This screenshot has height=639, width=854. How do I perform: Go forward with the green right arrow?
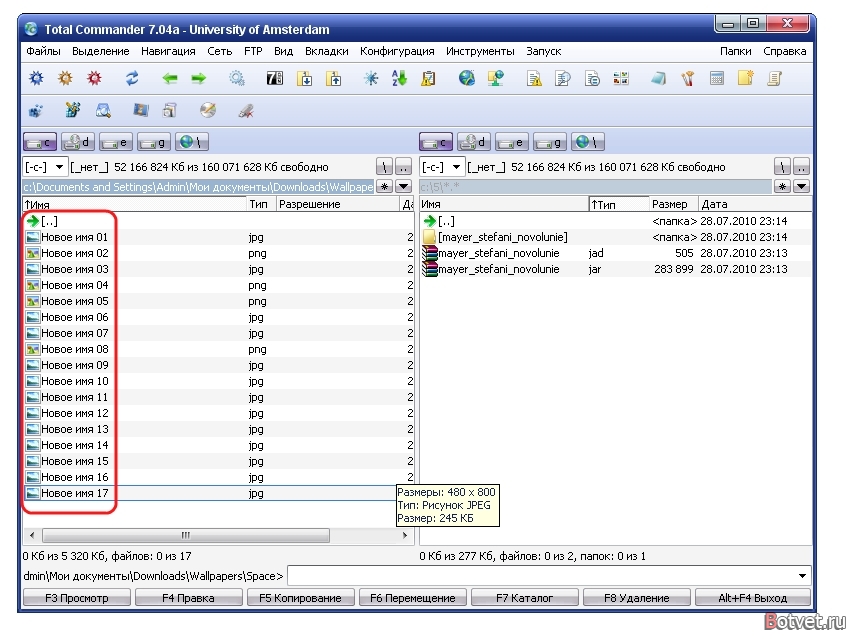199,78
